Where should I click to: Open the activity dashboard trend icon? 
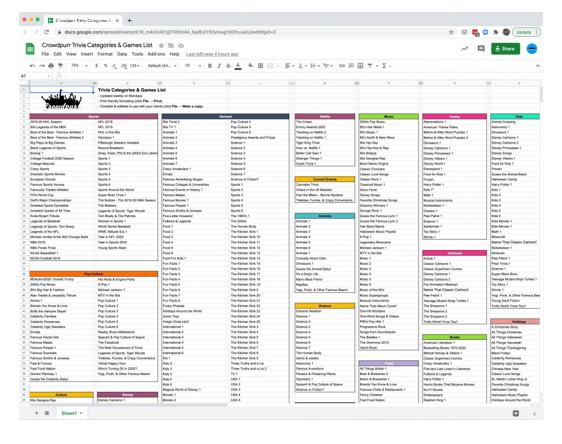point(465,49)
